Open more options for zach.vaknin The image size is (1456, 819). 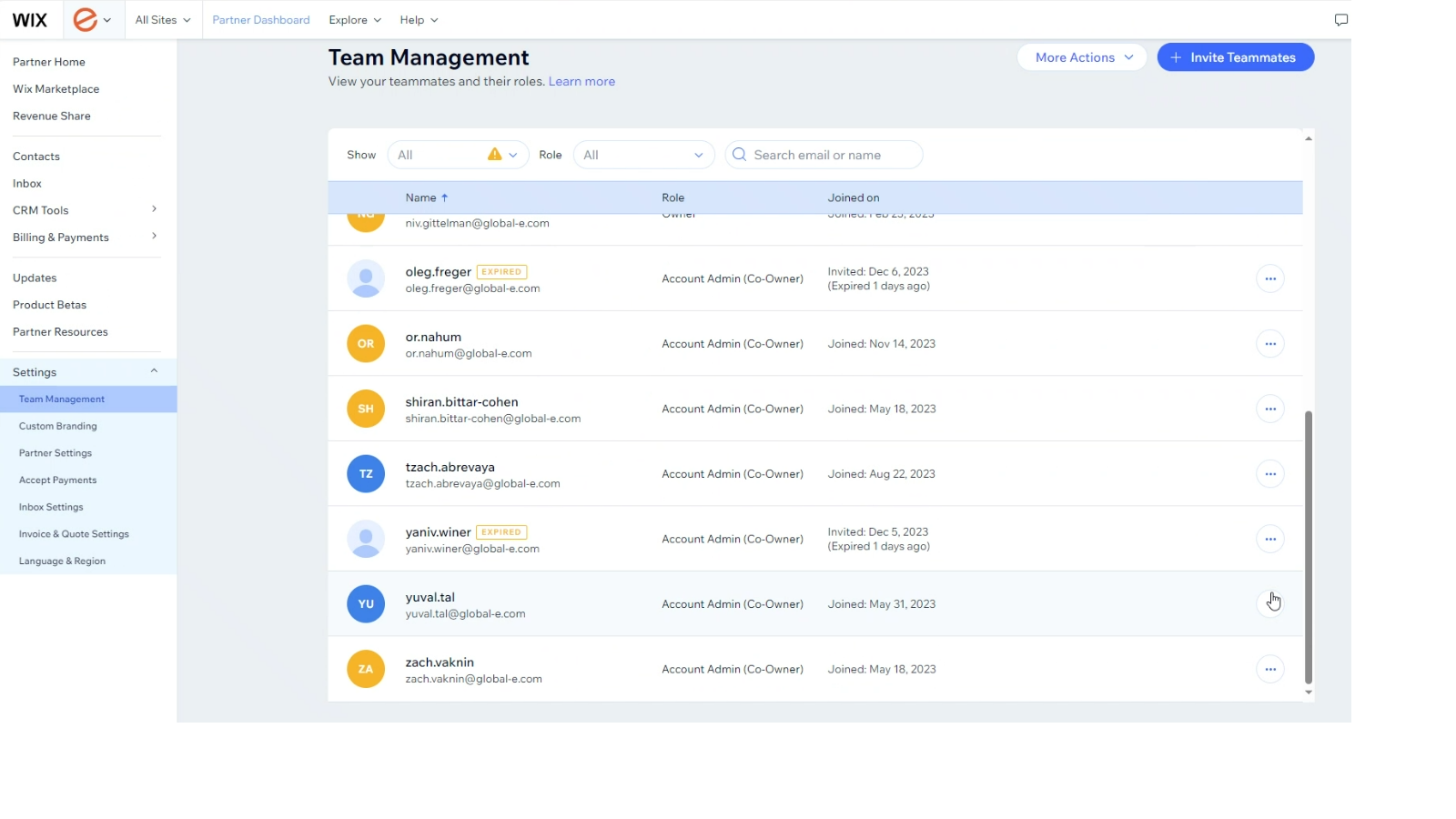click(x=1269, y=670)
